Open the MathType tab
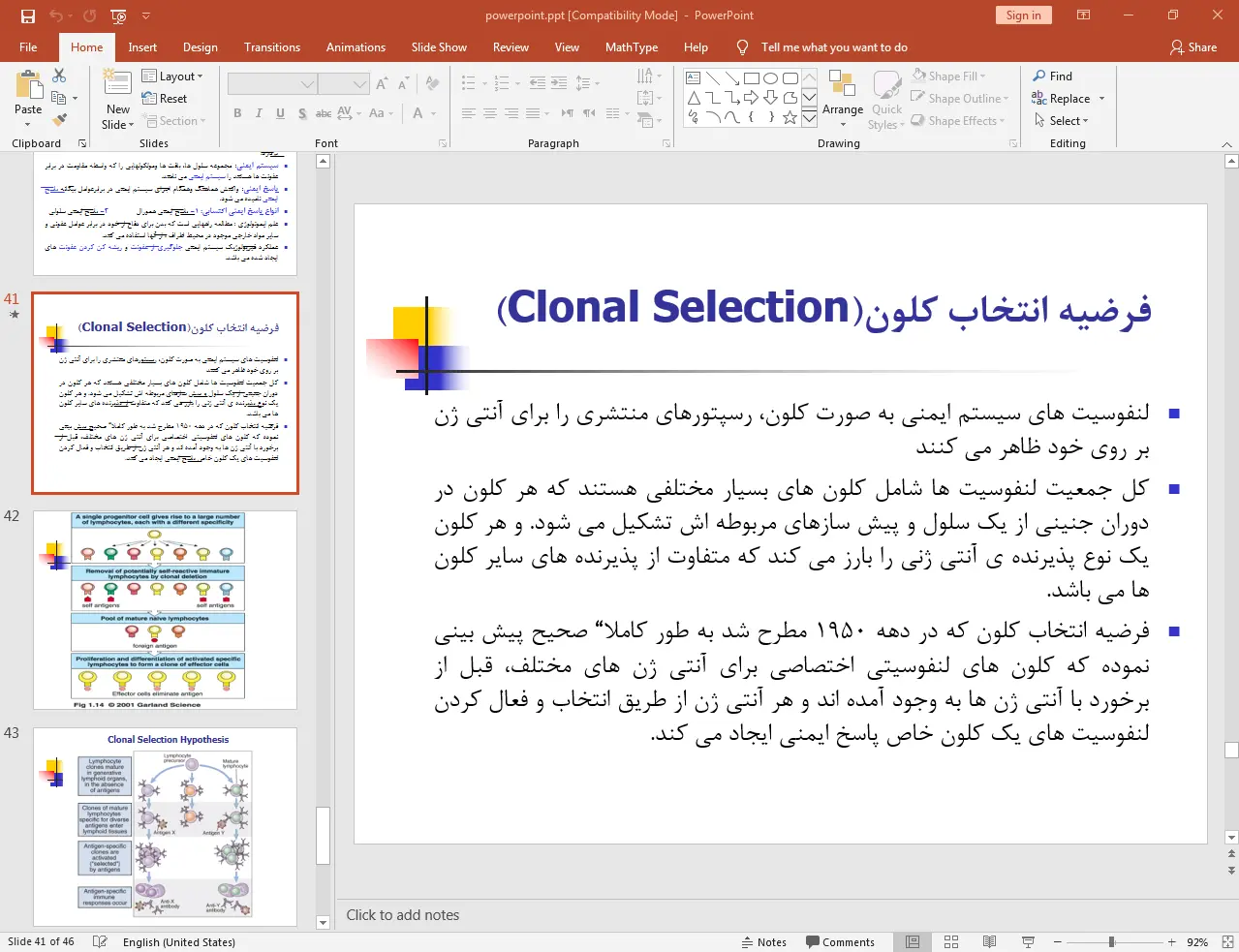The height and width of the screenshot is (952, 1239). pyautogui.click(x=632, y=47)
